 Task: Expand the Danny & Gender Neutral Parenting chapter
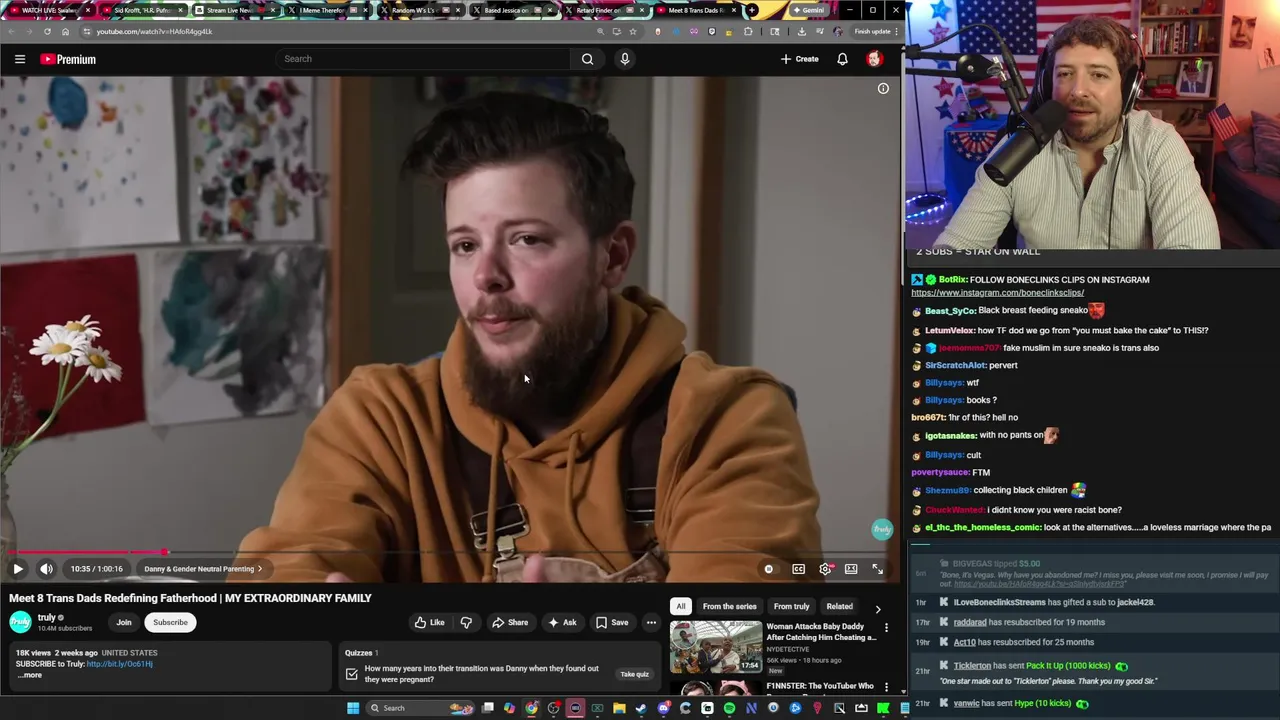pos(203,569)
